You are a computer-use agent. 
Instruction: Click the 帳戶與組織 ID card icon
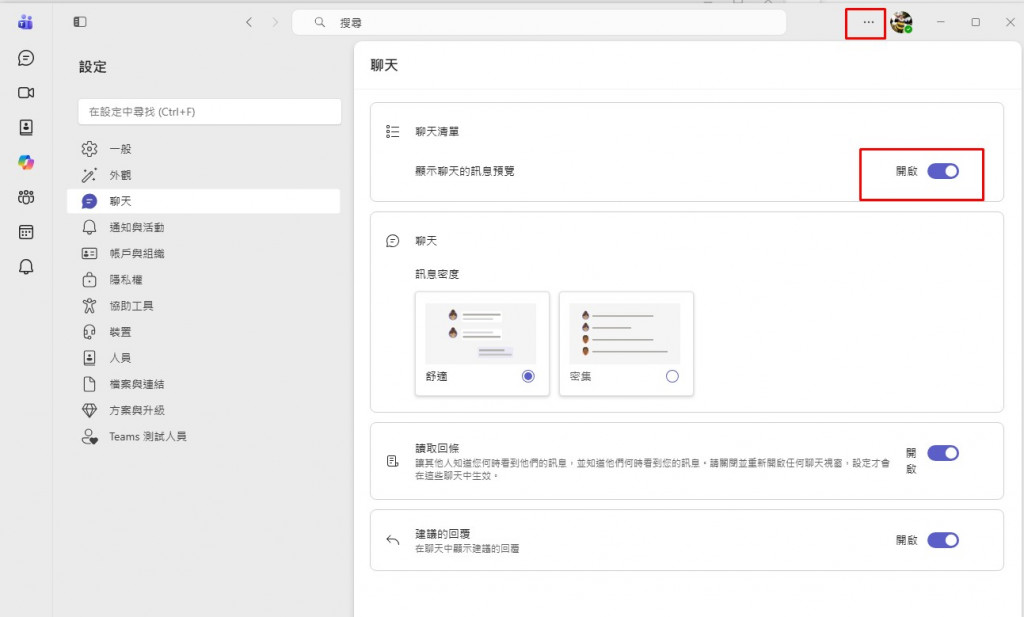click(x=89, y=253)
